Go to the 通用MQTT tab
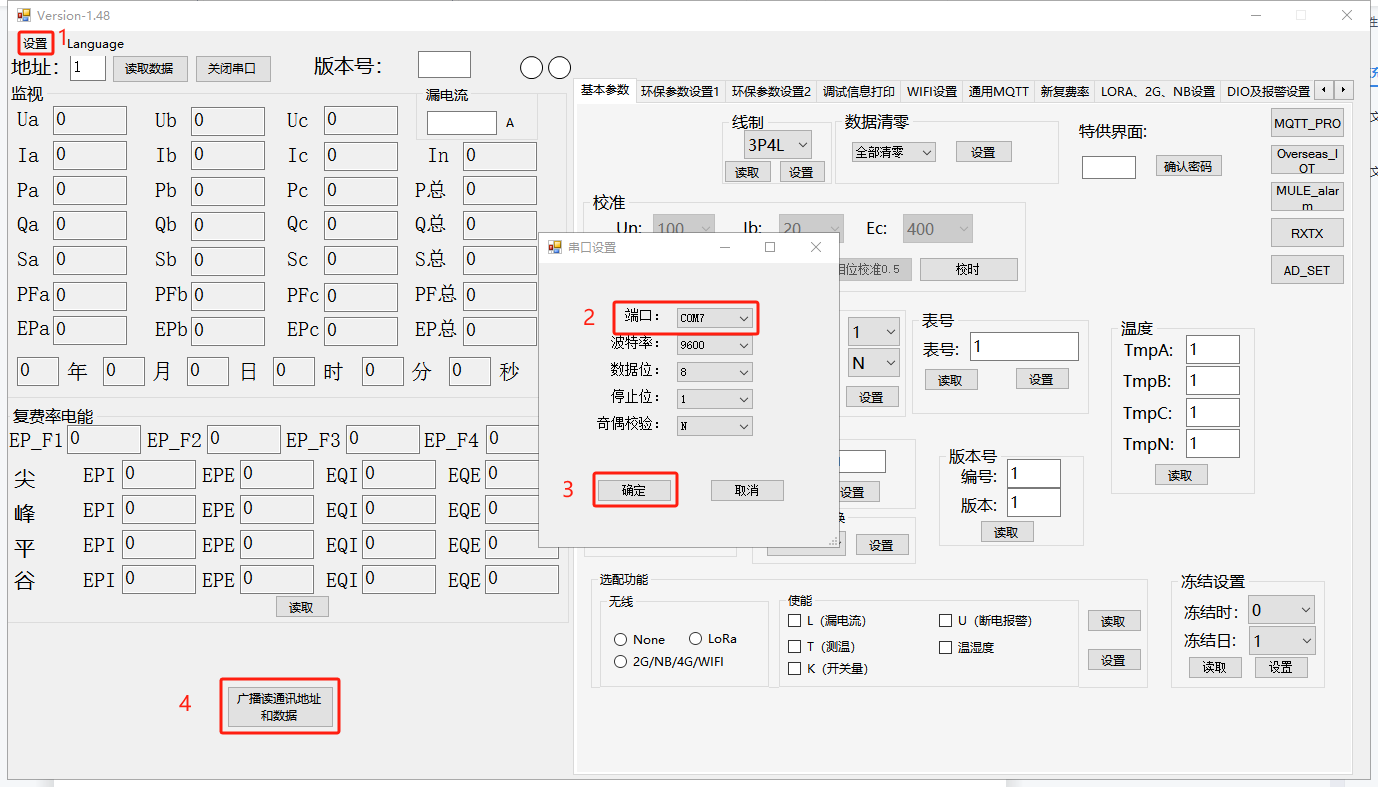Screen dimensions: 1378x787 998,91
